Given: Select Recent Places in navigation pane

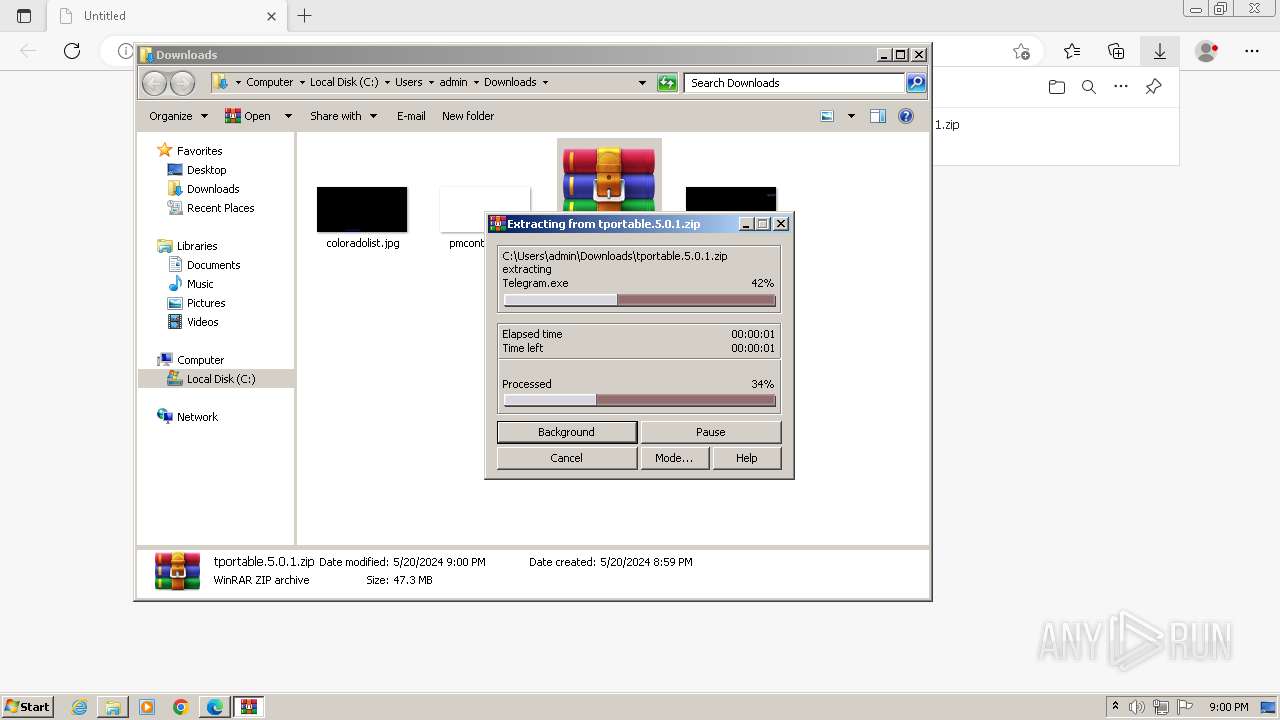Looking at the screenshot, I should tap(220, 208).
